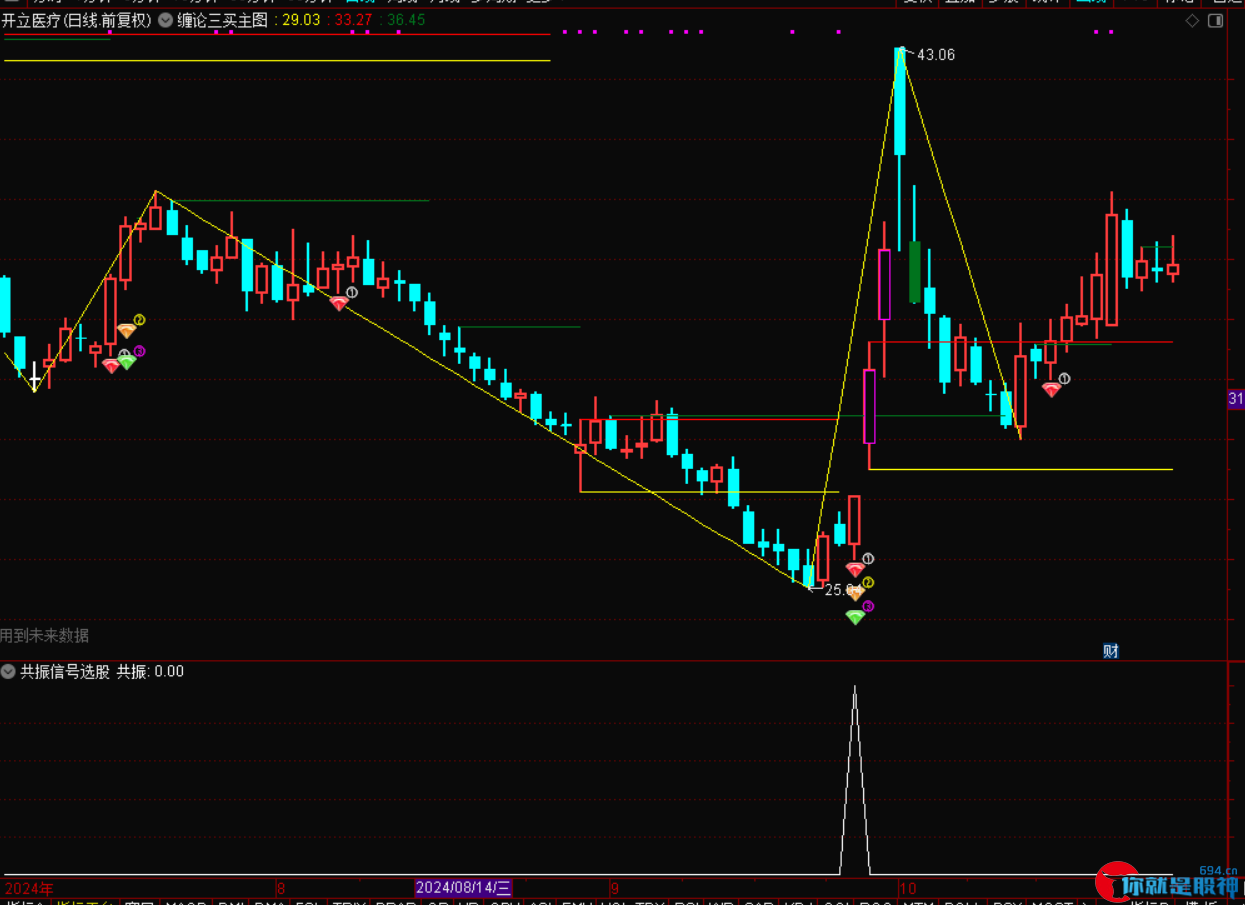The image size is (1245, 905).
Task: Click circled number 1 marker in October
Action: 1065,378
